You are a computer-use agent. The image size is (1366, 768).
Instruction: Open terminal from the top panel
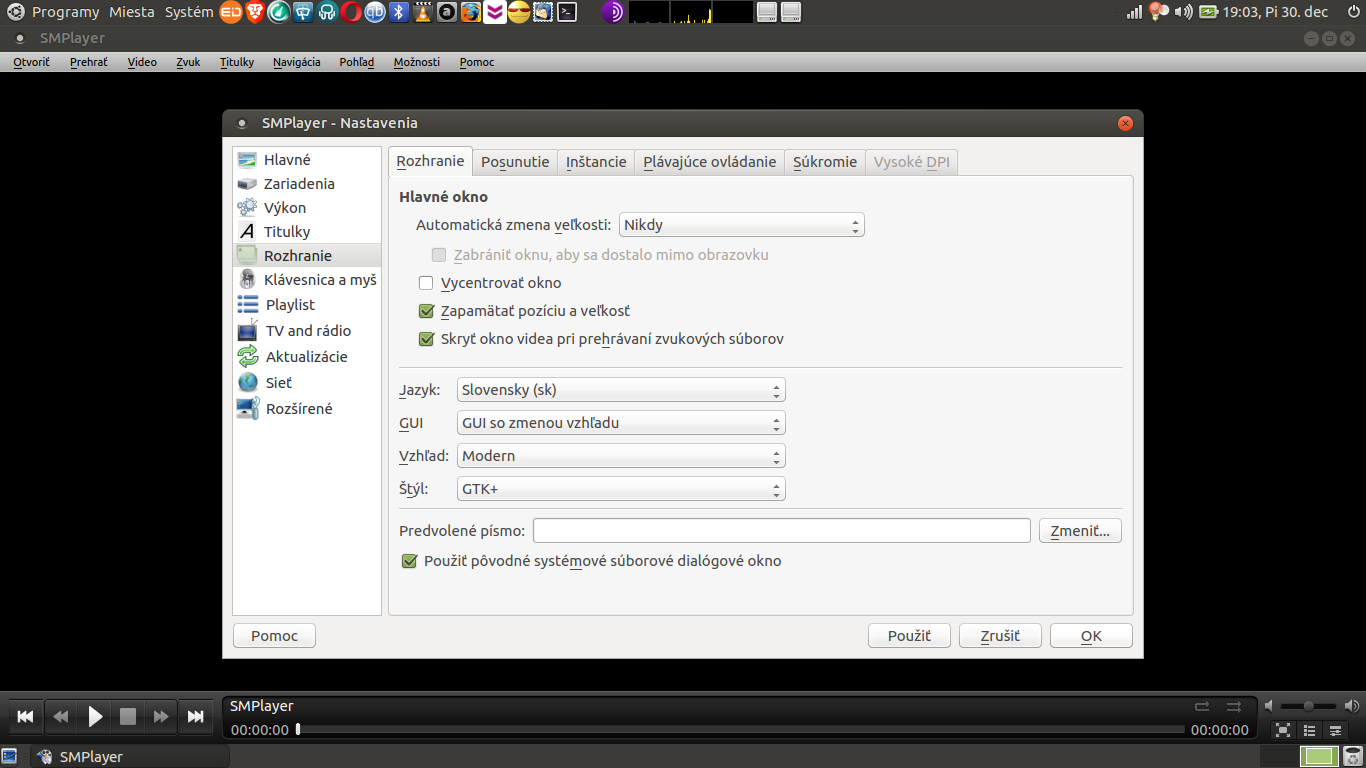click(567, 12)
